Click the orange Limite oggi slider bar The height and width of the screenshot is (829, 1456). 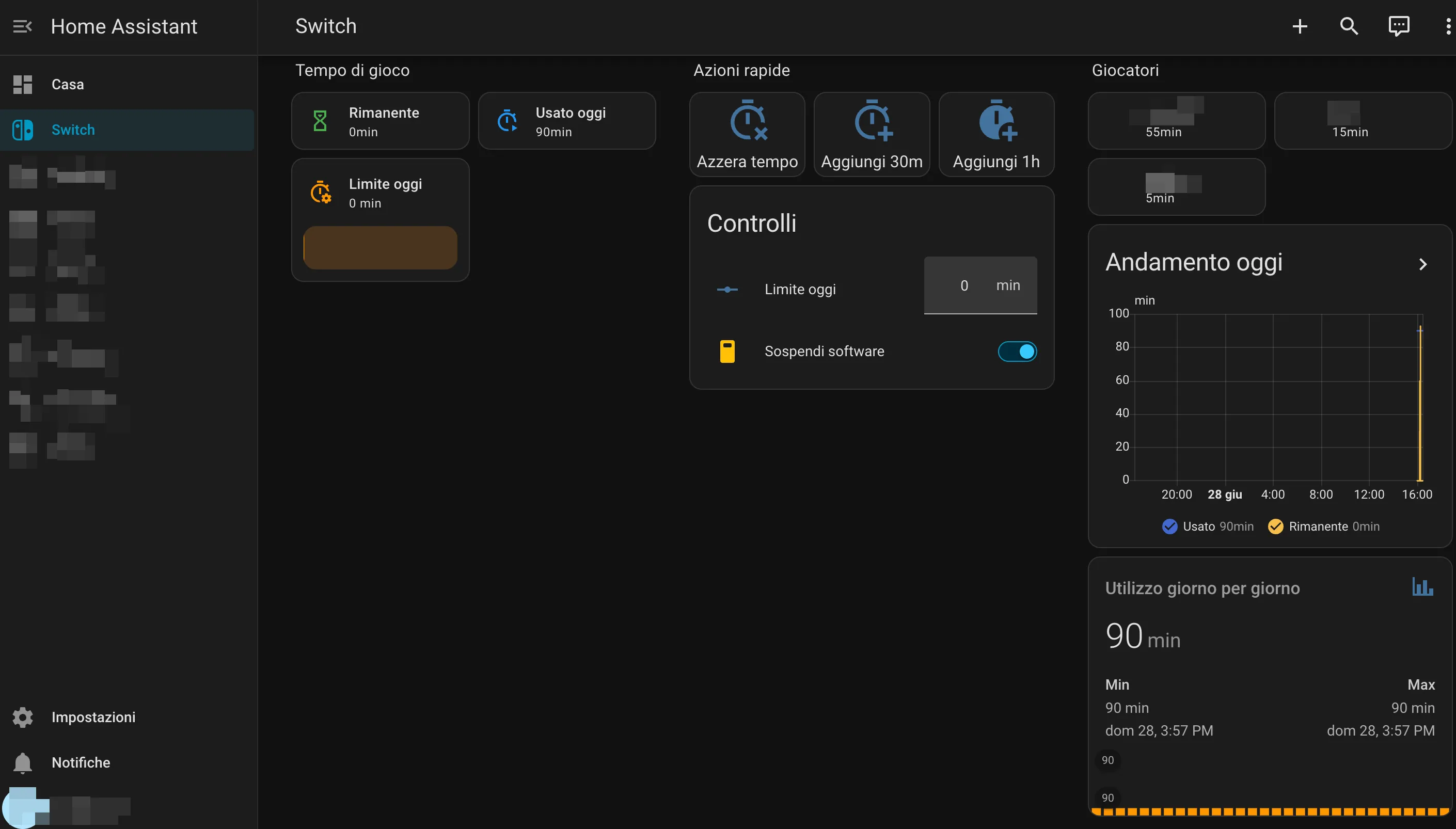381,248
